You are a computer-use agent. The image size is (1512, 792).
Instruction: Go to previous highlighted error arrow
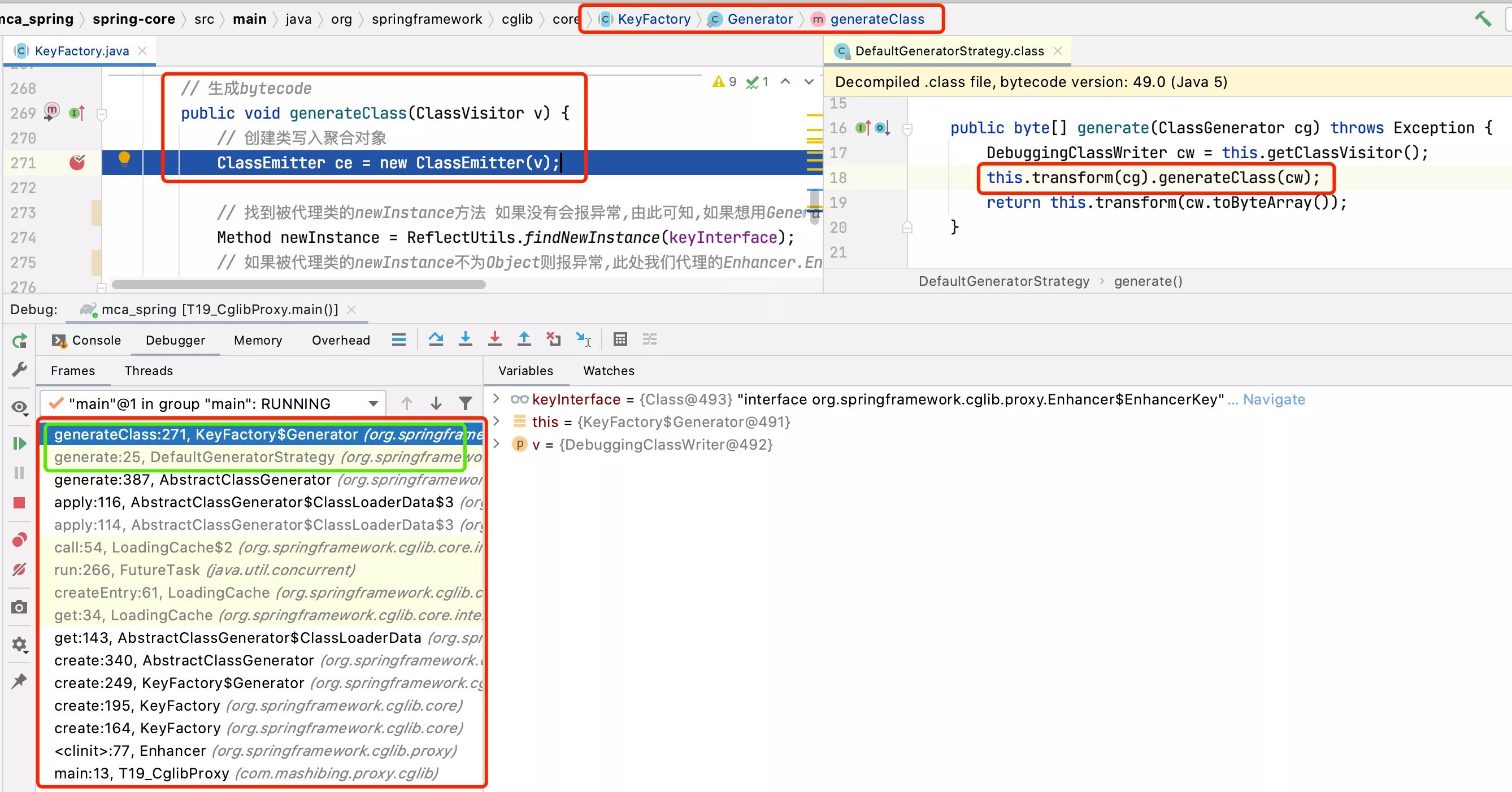[x=785, y=81]
